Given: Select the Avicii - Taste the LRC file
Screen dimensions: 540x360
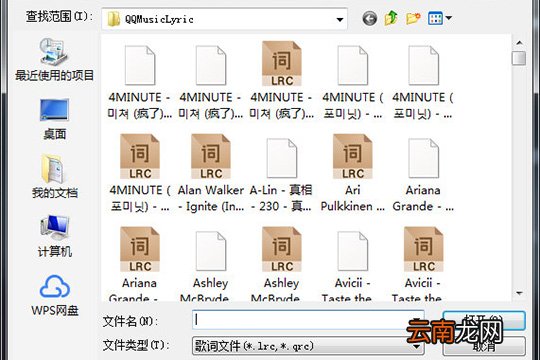Looking at the screenshot, I should (423, 264).
